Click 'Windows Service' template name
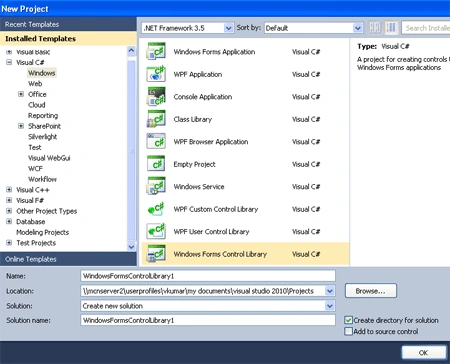 pos(199,187)
